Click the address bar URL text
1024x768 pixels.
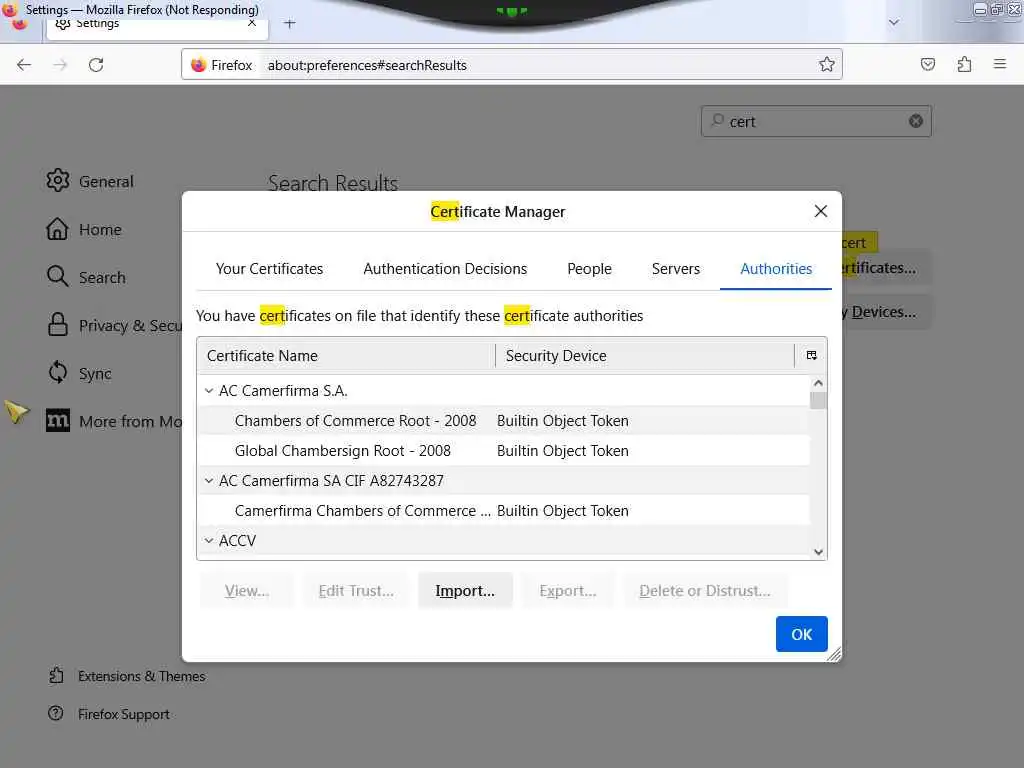[x=367, y=65]
